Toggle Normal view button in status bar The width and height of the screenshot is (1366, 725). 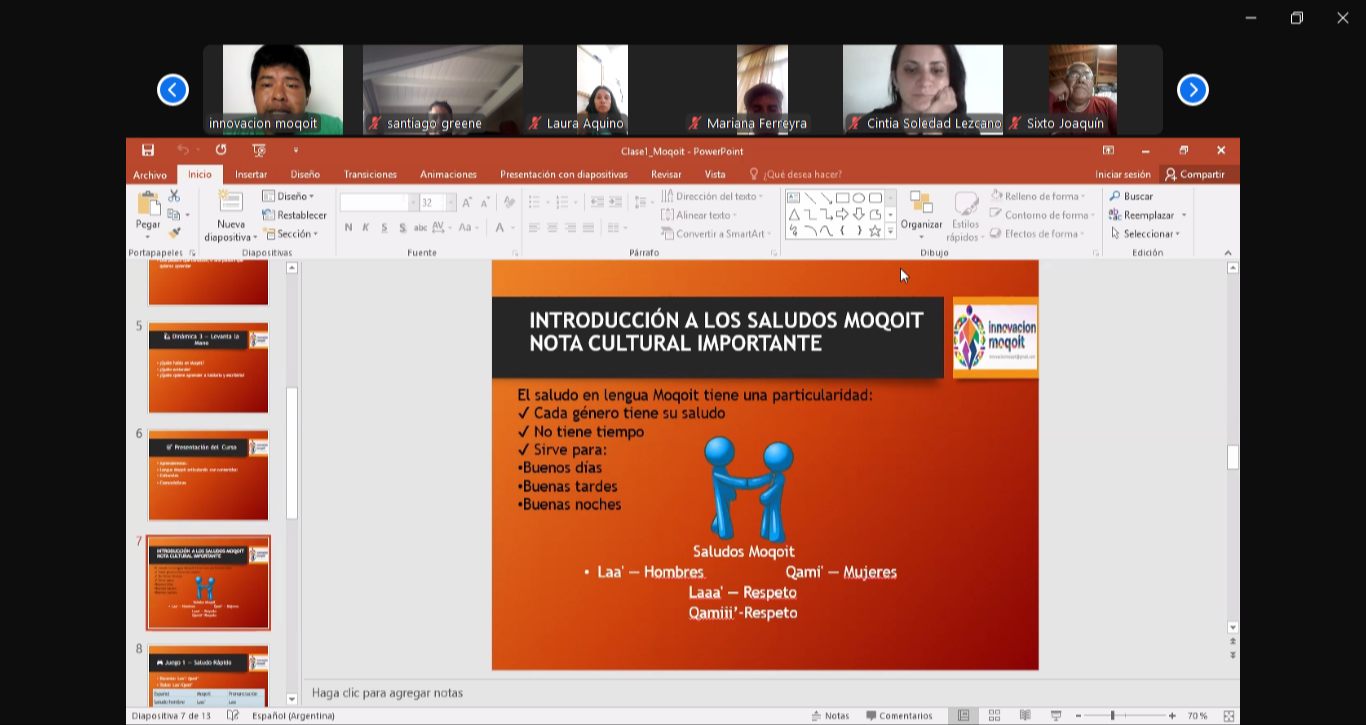[x=963, y=716]
